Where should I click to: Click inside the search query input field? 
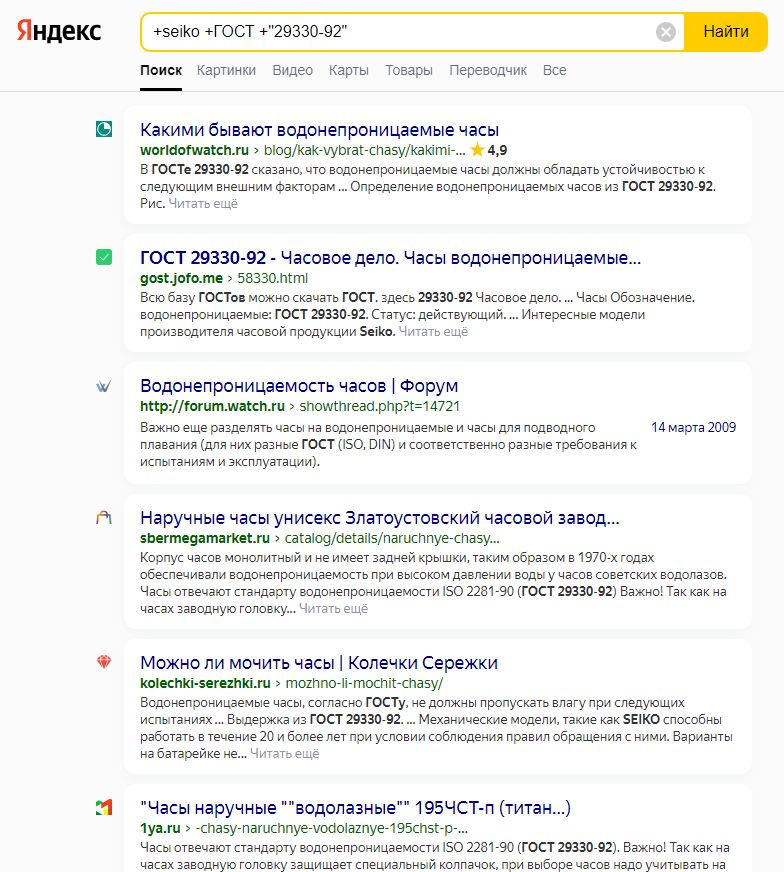tap(400, 32)
